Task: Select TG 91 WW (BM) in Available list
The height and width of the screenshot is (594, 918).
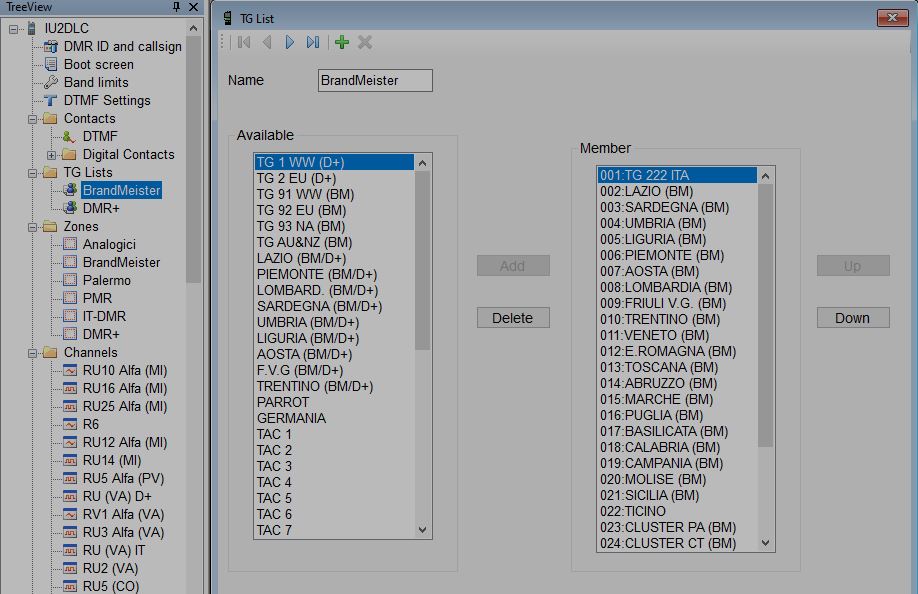Action: pos(334,194)
